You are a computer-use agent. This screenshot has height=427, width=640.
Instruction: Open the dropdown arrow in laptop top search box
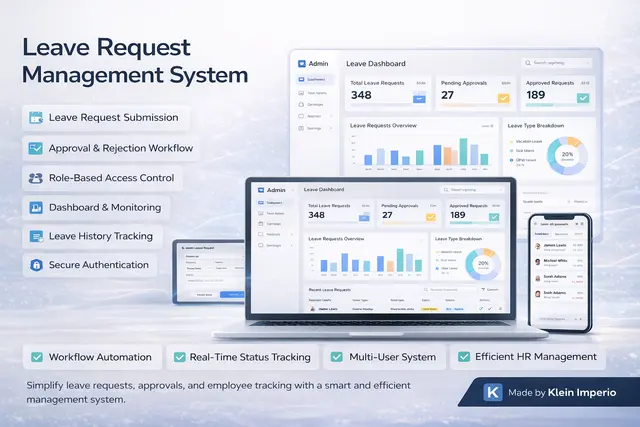pyautogui.click(x=500, y=190)
